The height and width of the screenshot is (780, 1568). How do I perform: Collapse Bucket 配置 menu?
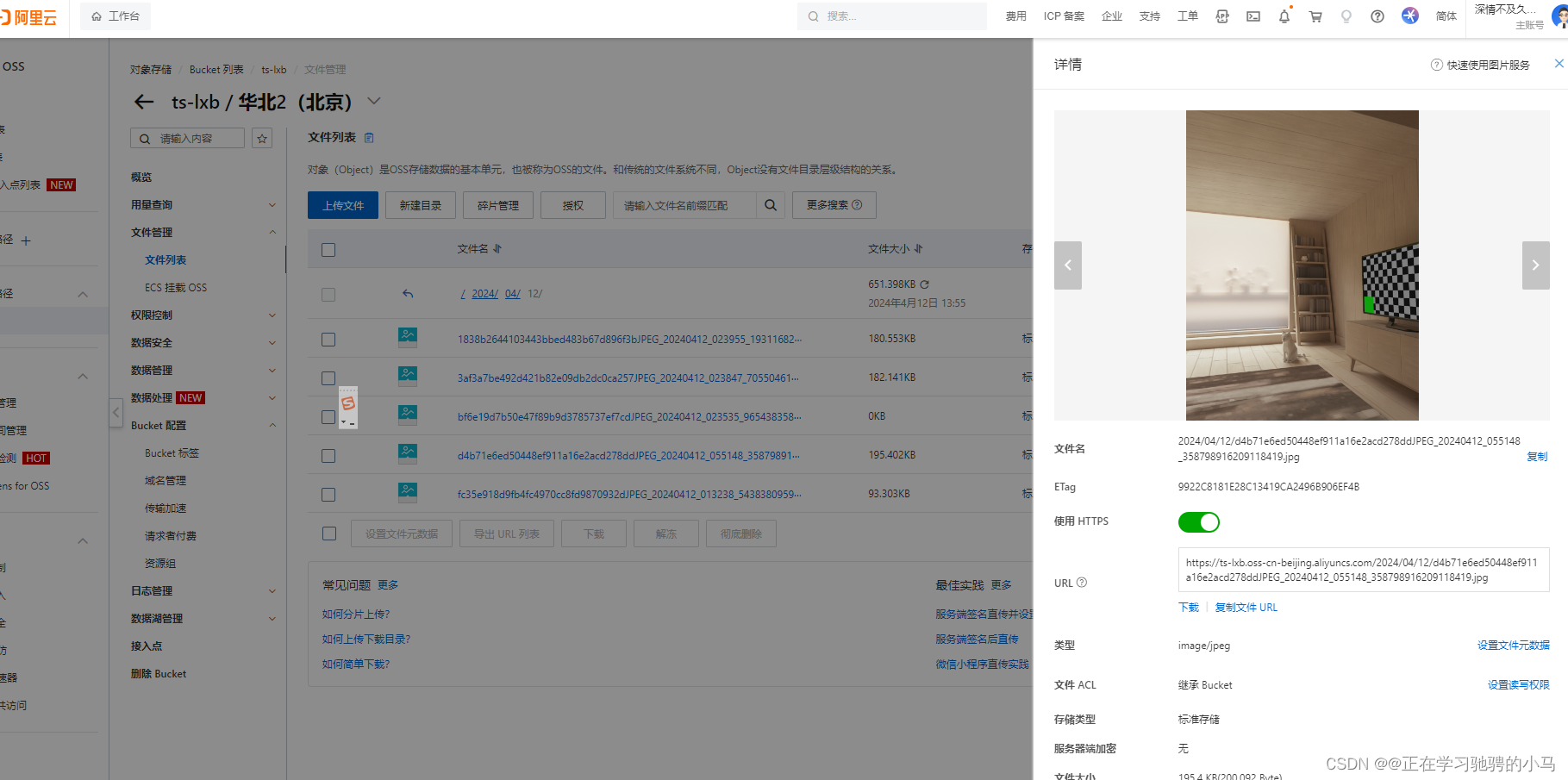coord(272,426)
